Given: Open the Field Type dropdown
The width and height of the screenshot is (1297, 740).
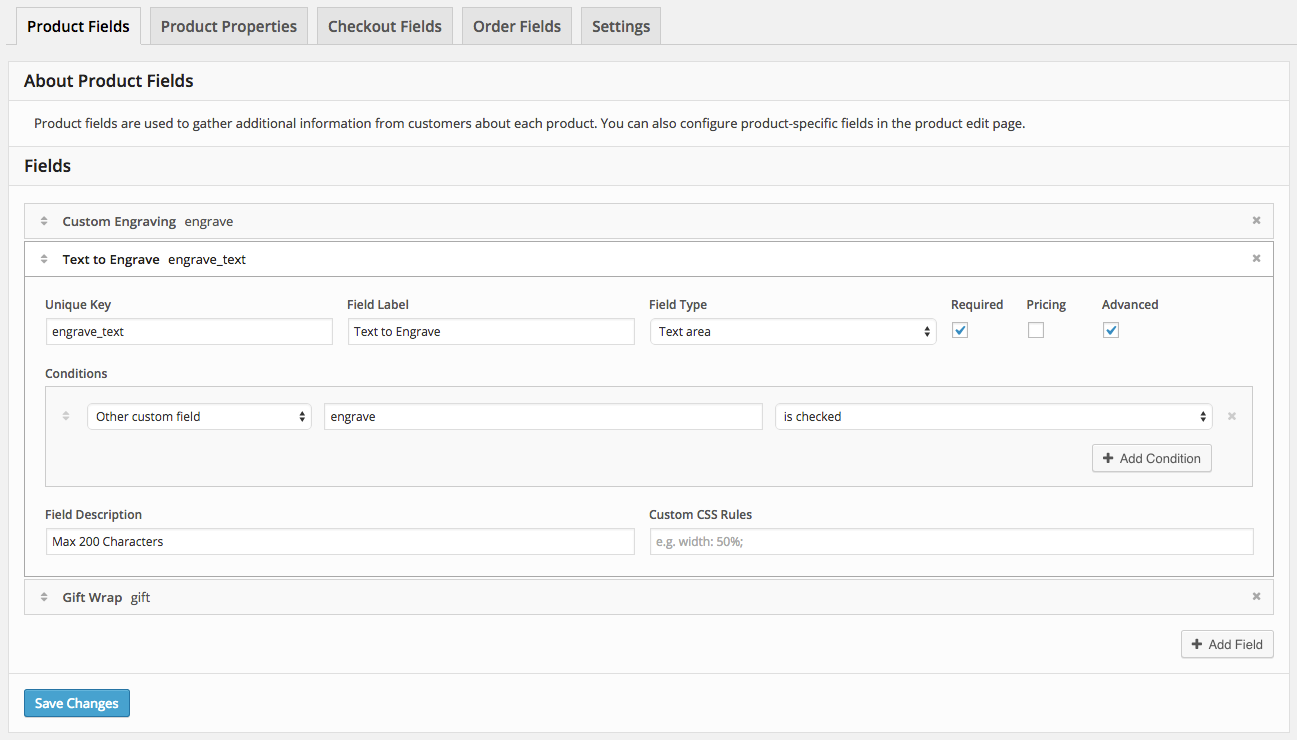Looking at the screenshot, I should point(792,332).
